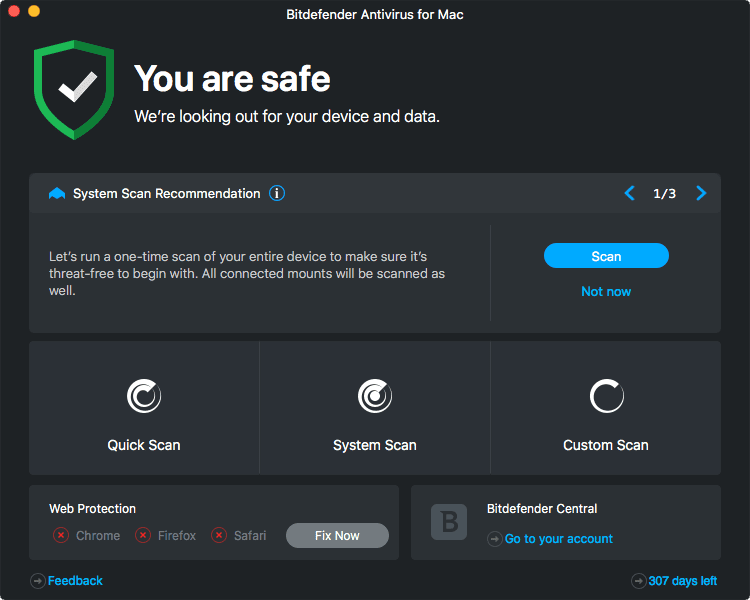This screenshot has width=750, height=600.
Task: Click the Firefox red X status icon
Action: click(143, 535)
